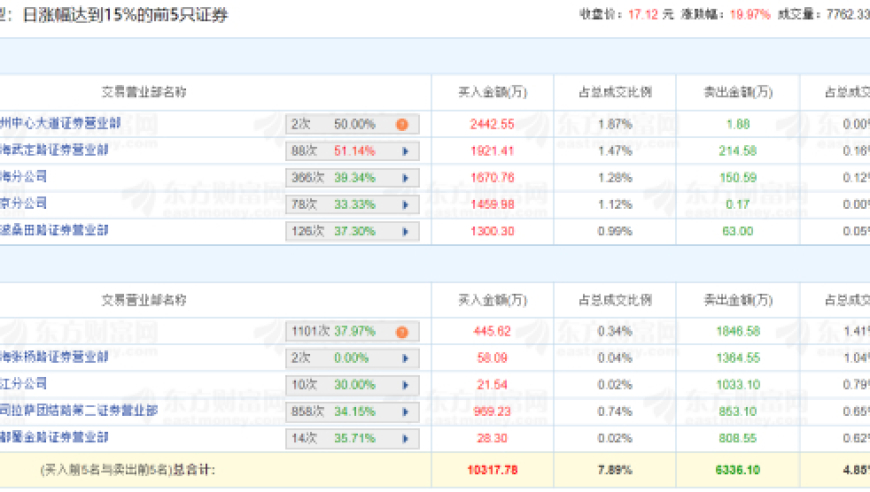Click the orange info icon beside 2次 50.00%

pyautogui.click(x=402, y=125)
